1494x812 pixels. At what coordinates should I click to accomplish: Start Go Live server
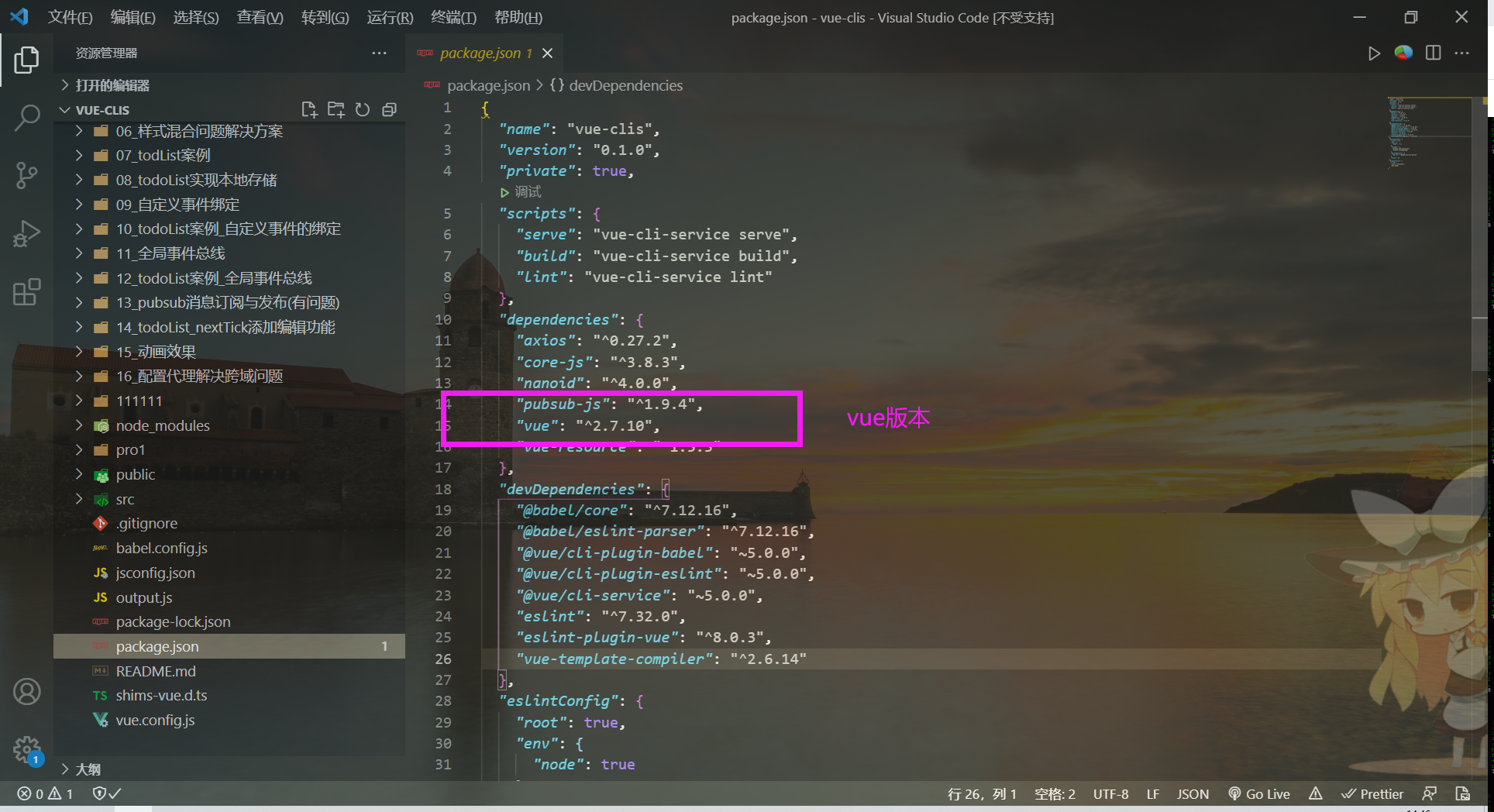click(1259, 793)
